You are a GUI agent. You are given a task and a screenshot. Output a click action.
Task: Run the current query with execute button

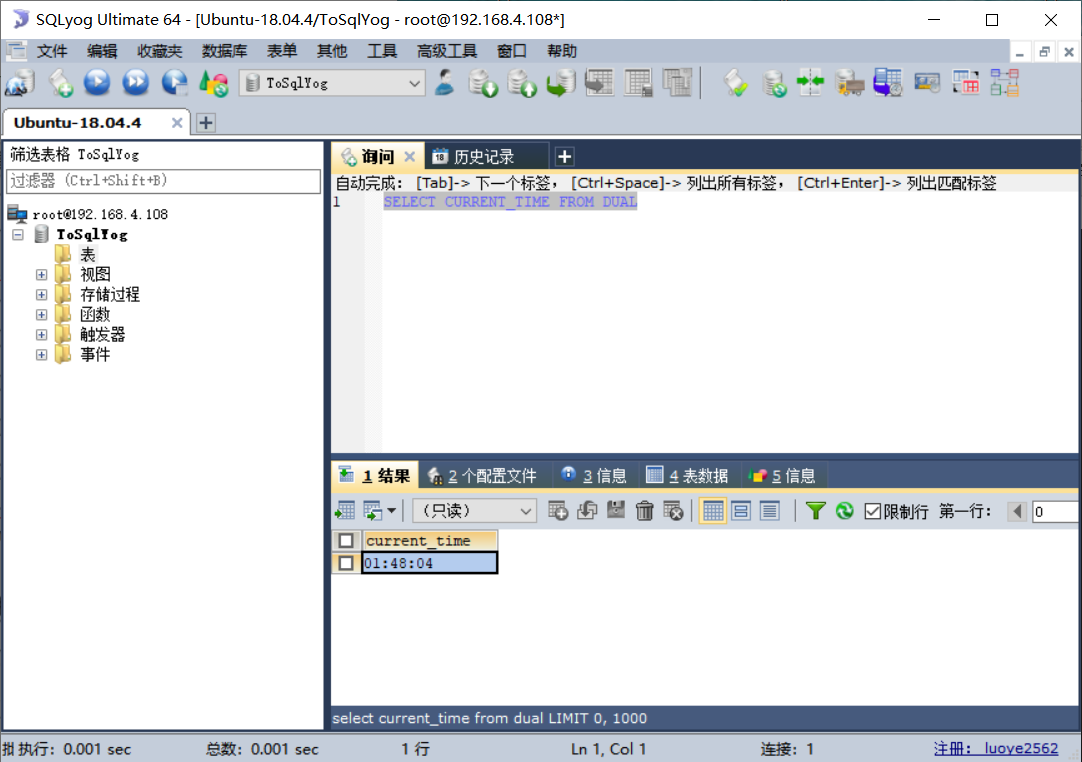tap(97, 83)
